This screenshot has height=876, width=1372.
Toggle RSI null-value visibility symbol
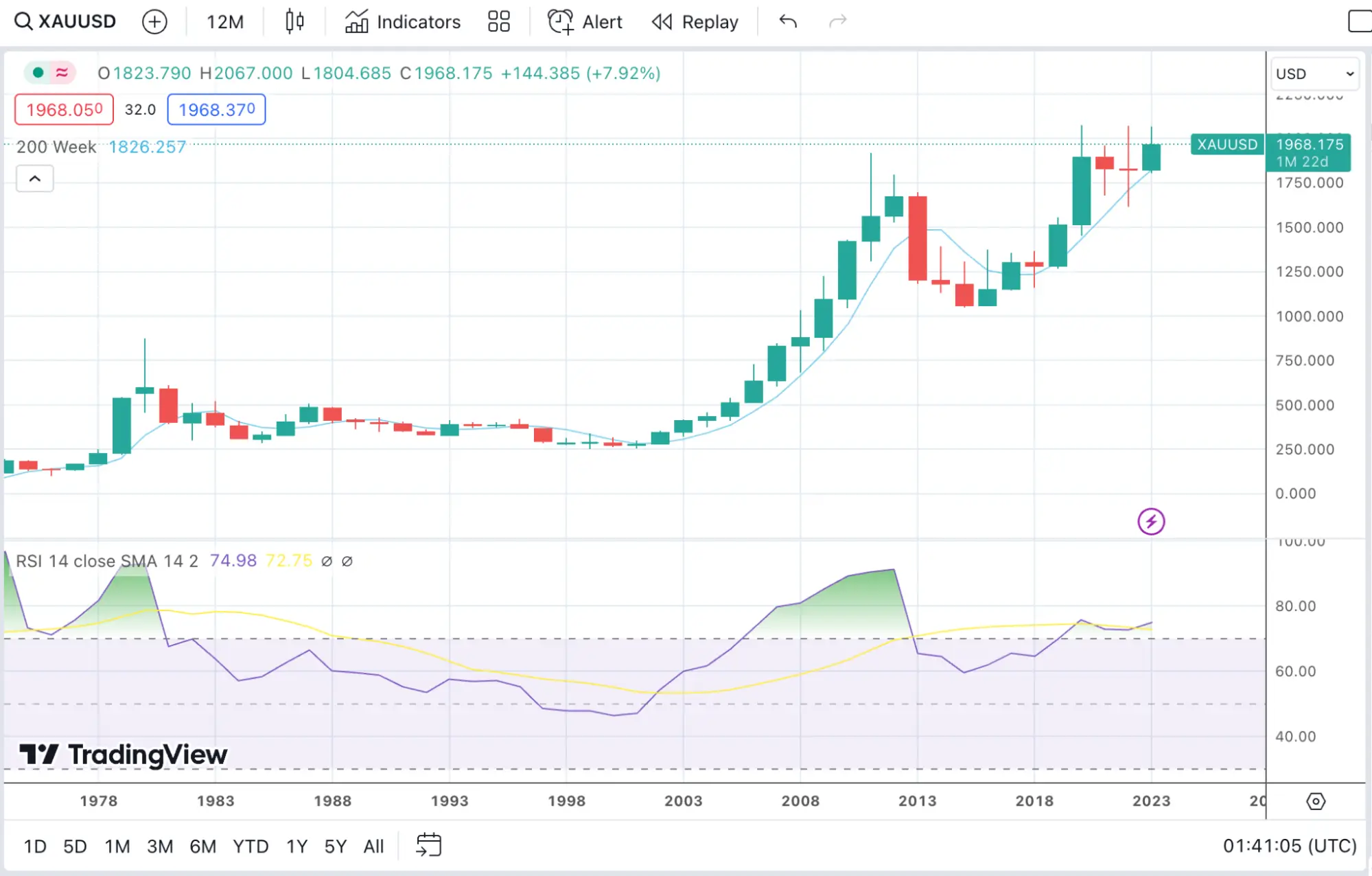pos(327,562)
